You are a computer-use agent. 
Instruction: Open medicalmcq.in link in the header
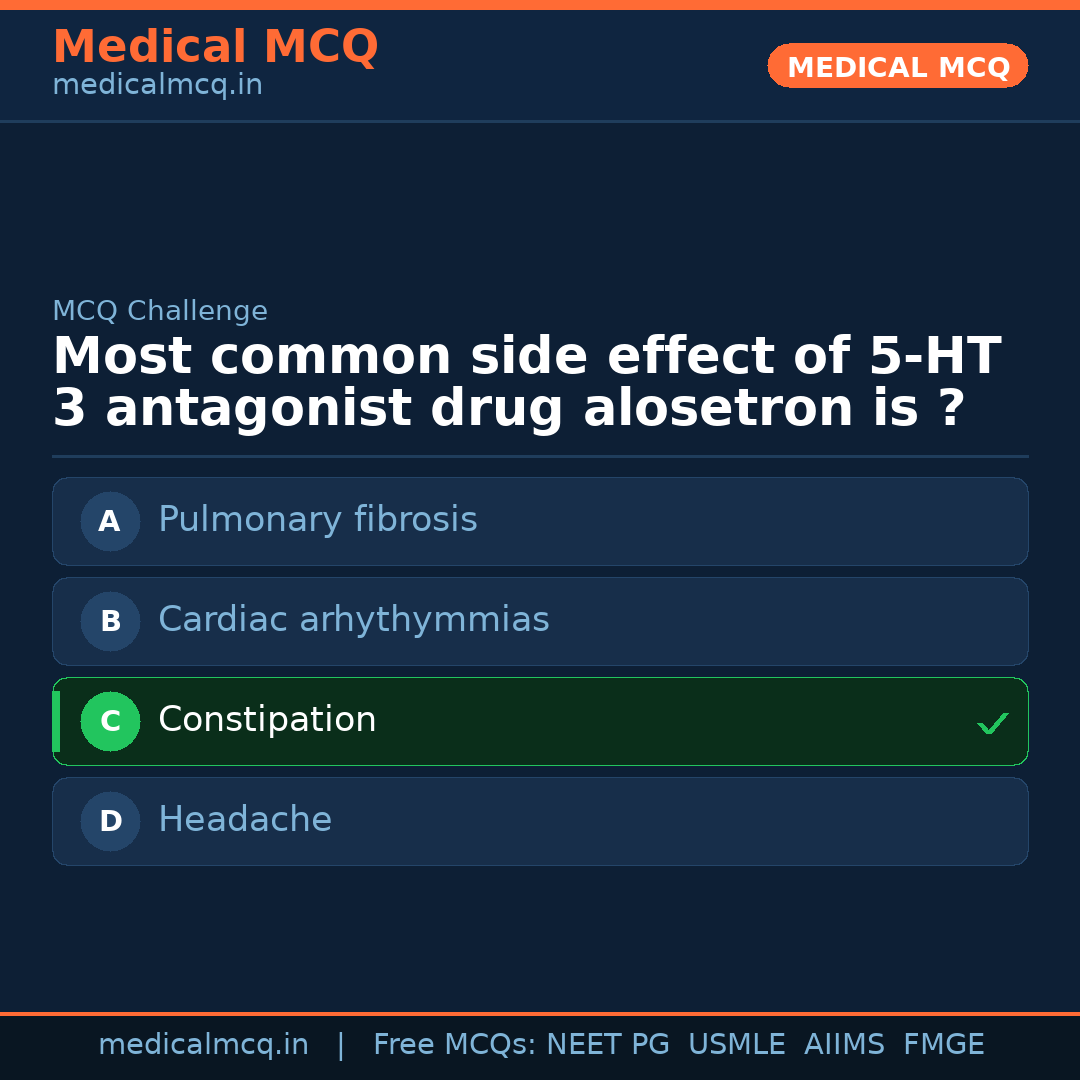157,86
